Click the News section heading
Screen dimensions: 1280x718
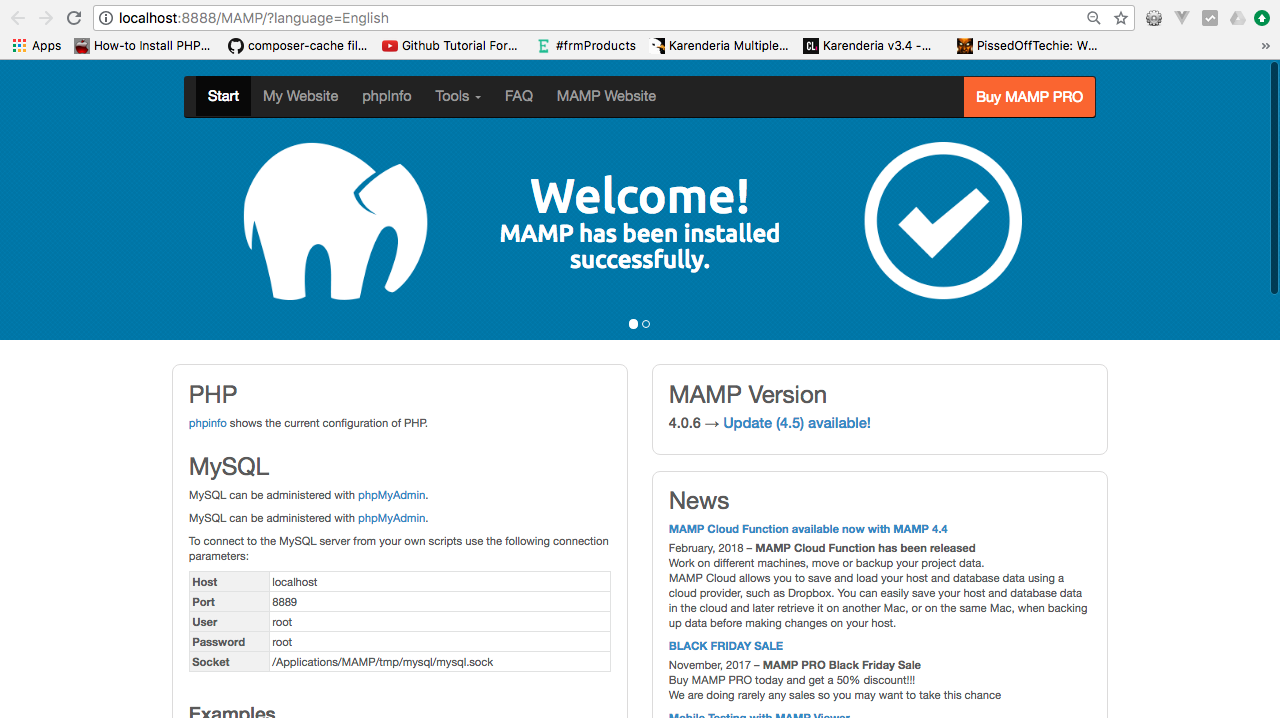[x=699, y=501]
